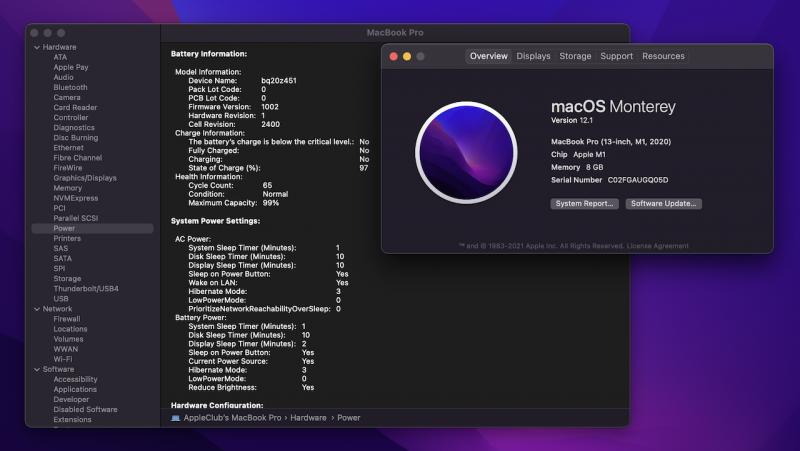Image resolution: width=800 pixels, height=451 pixels.
Task: Select Wi-Fi under Network
Action: 62,359
